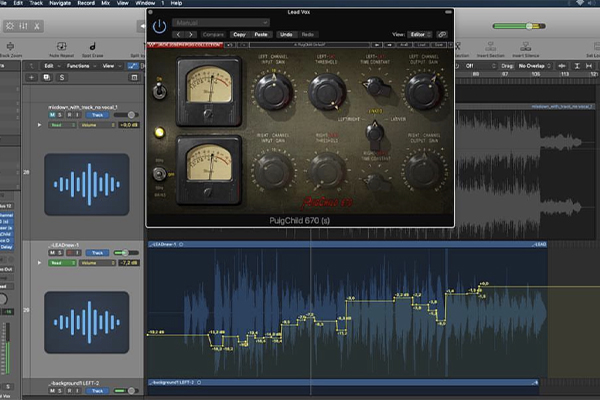Open the Edit menu in menu bar

18,3
